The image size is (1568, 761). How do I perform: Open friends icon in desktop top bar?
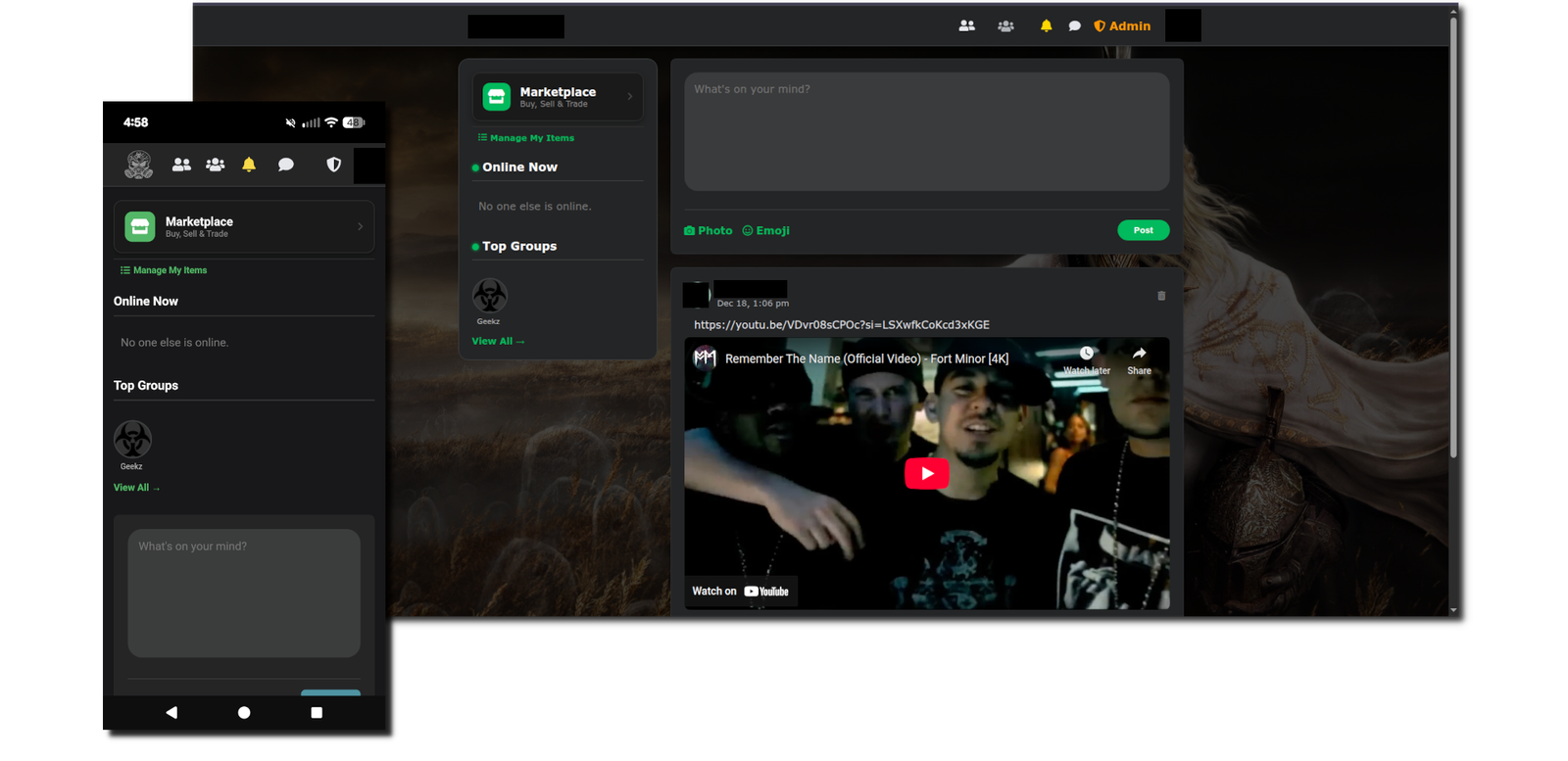[966, 26]
